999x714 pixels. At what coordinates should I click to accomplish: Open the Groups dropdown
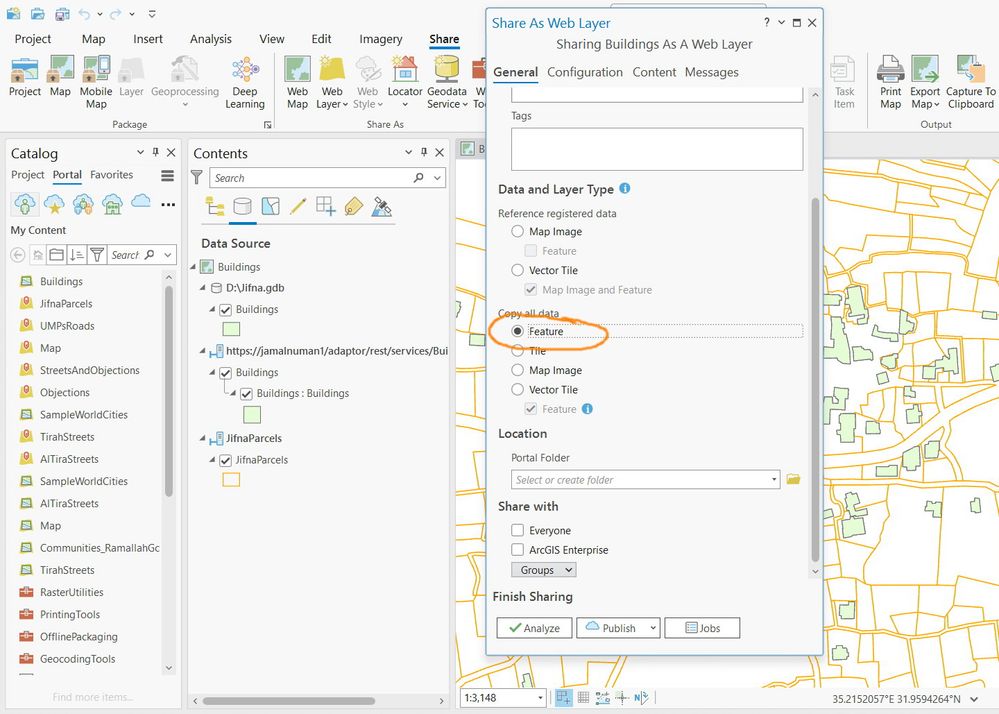tap(543, 569)
